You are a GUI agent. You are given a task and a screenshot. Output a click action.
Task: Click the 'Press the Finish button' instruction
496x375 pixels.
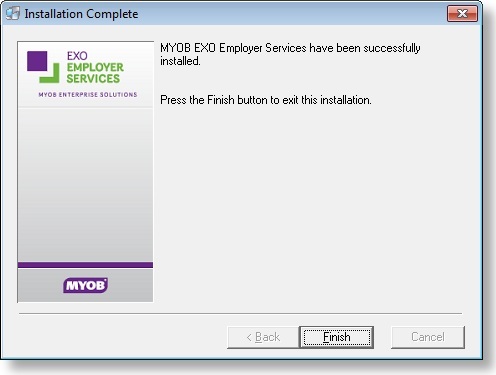[x=266, y=100]
